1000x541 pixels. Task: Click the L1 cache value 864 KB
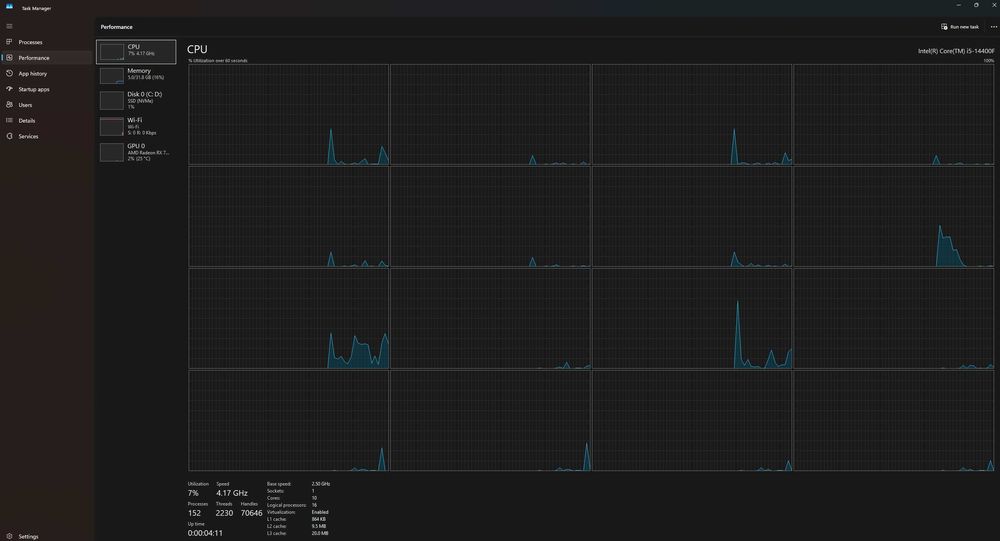319,519
